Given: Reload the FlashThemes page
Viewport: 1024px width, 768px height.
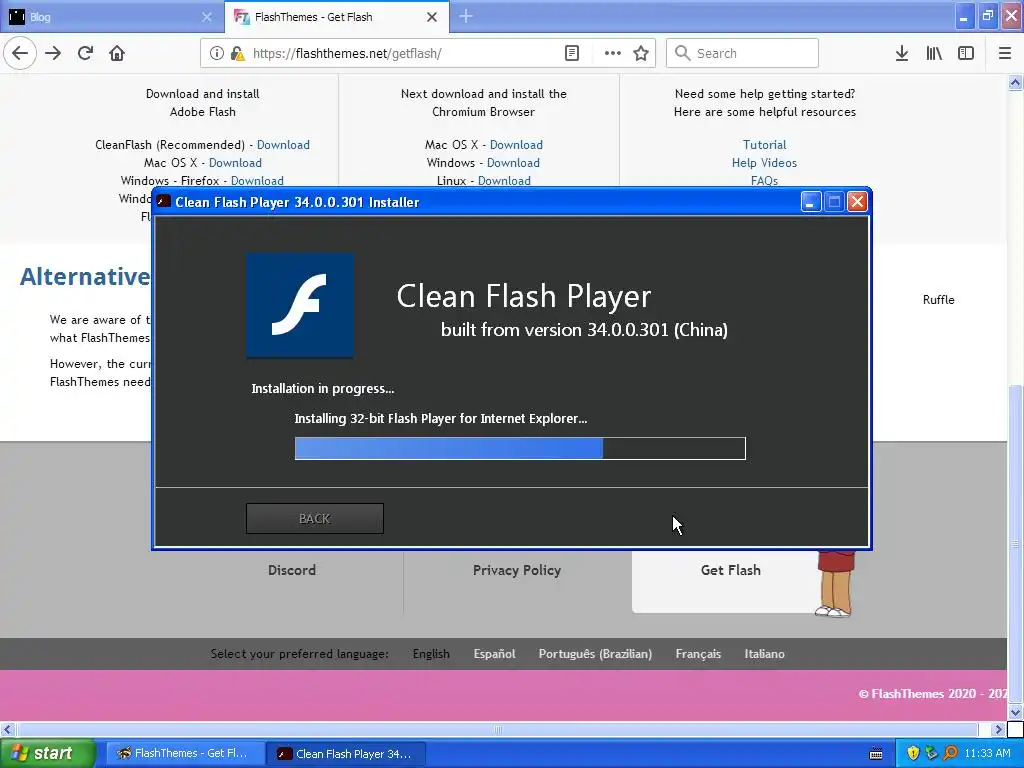Looking at the screenshot, I should (x=85, y=54).
